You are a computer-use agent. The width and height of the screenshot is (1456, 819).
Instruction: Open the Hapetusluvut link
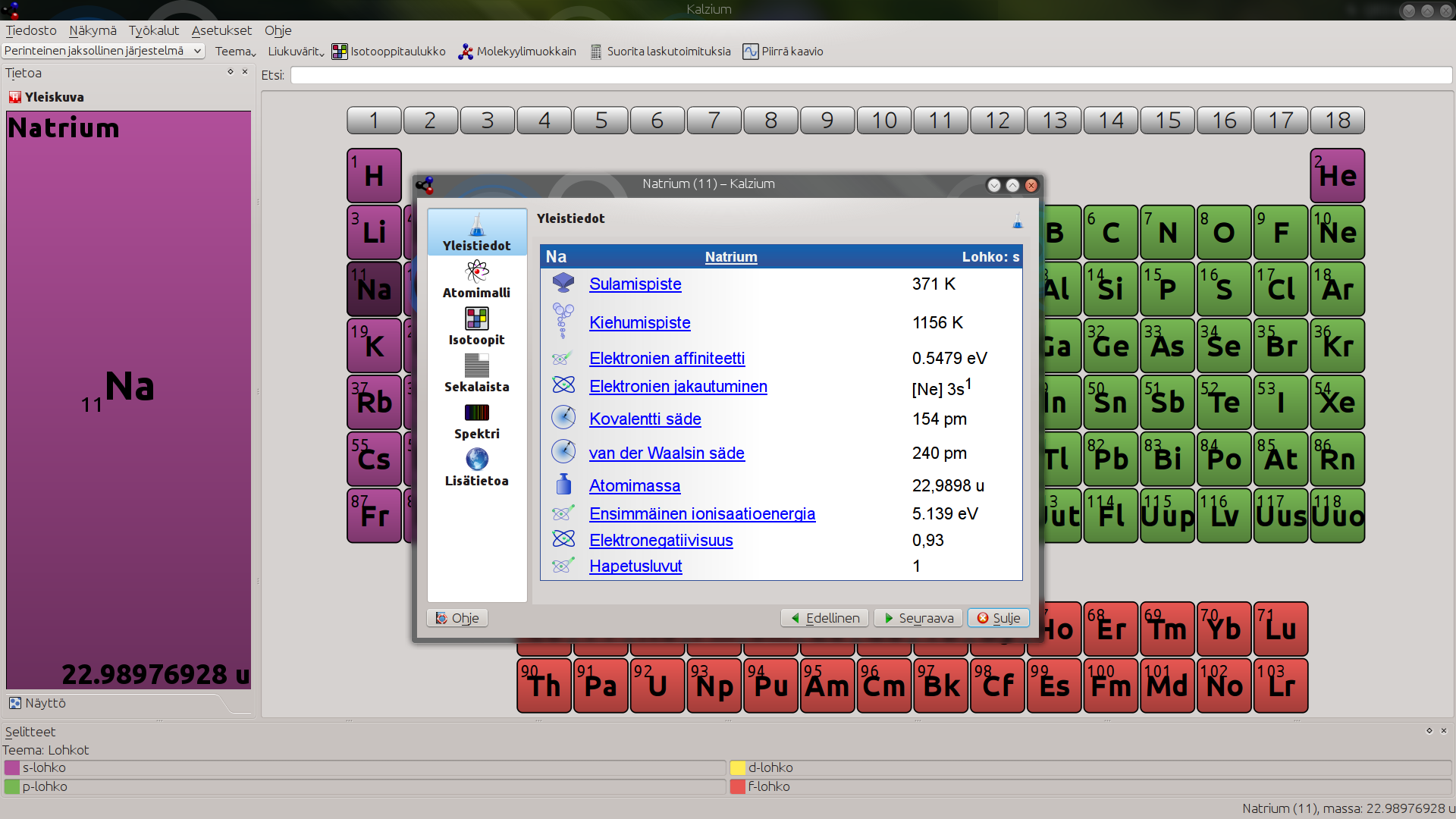tap(635, 566)
